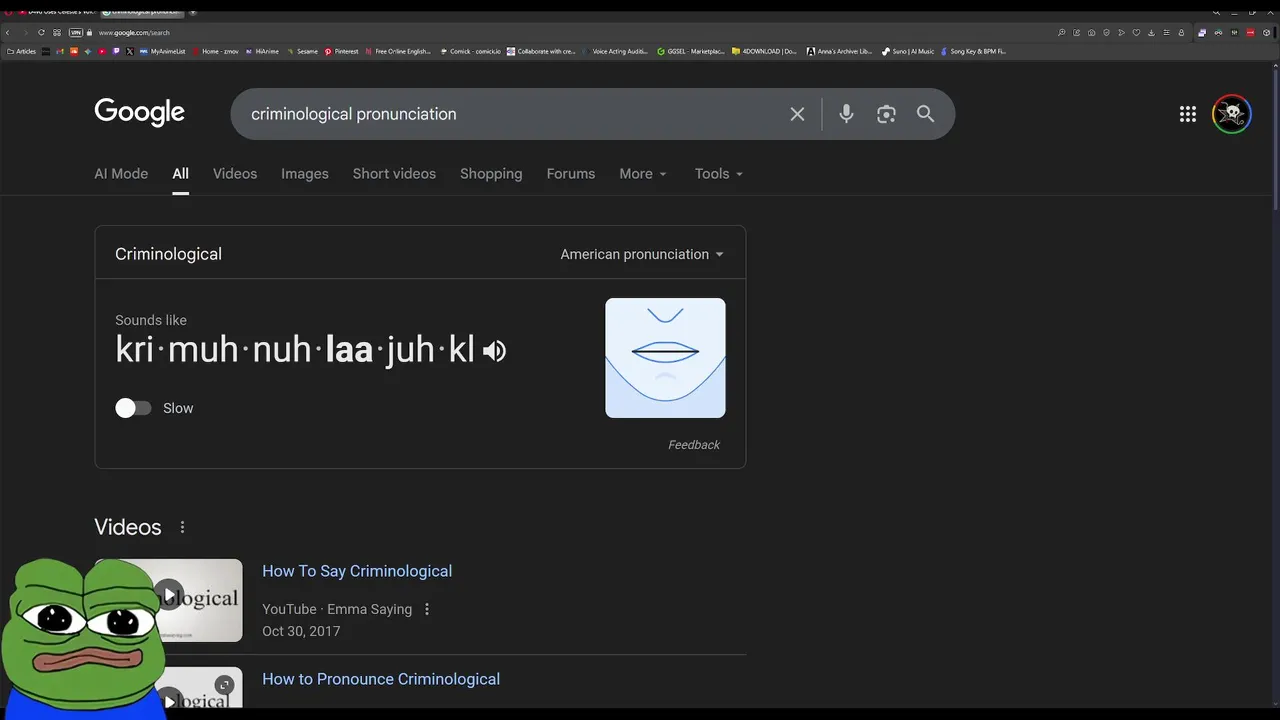Image resolution: width=1280 pixels, height=720 pixels.
Task: Open the Suno AI Music bookmark
Action: point(908,51)
